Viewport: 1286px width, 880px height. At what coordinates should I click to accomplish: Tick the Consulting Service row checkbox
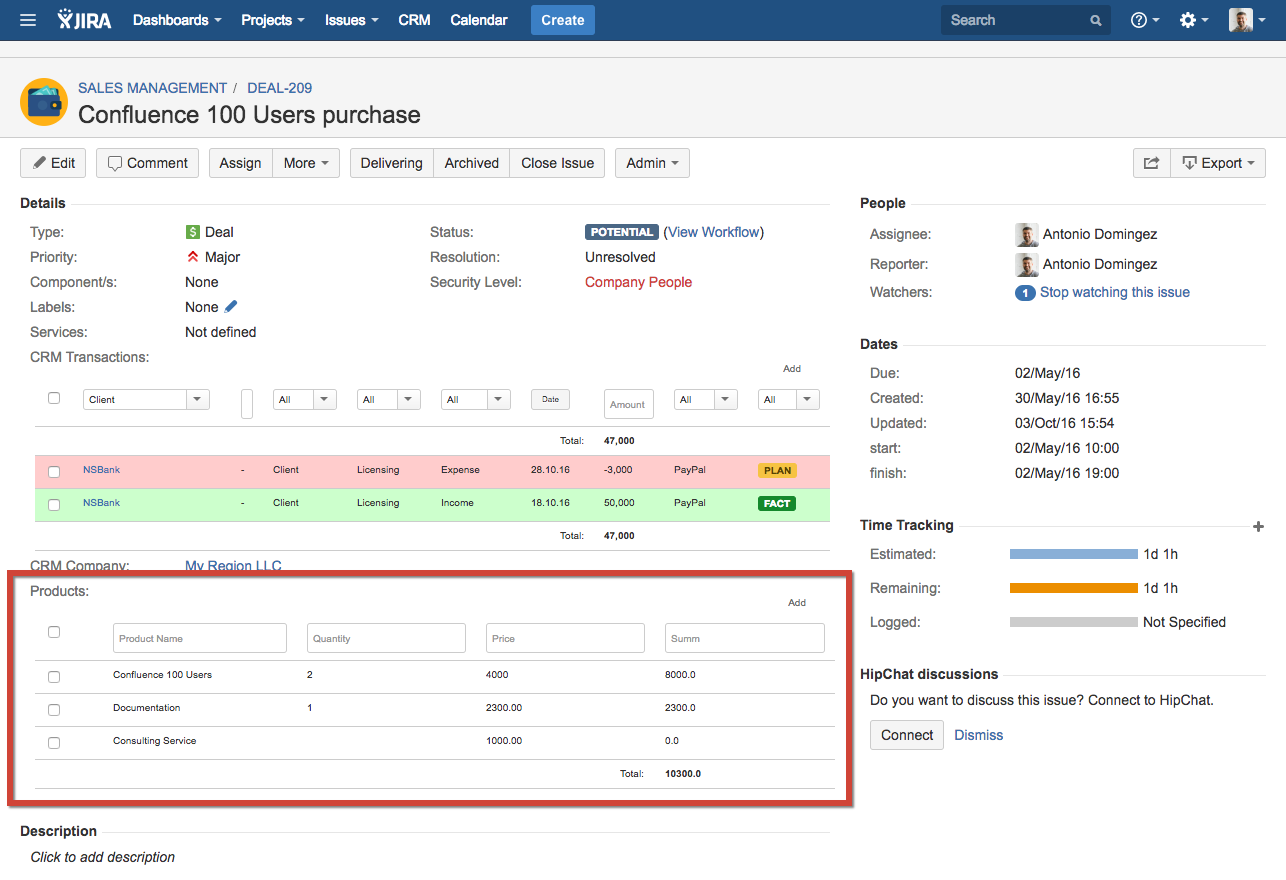click(54, 743)
